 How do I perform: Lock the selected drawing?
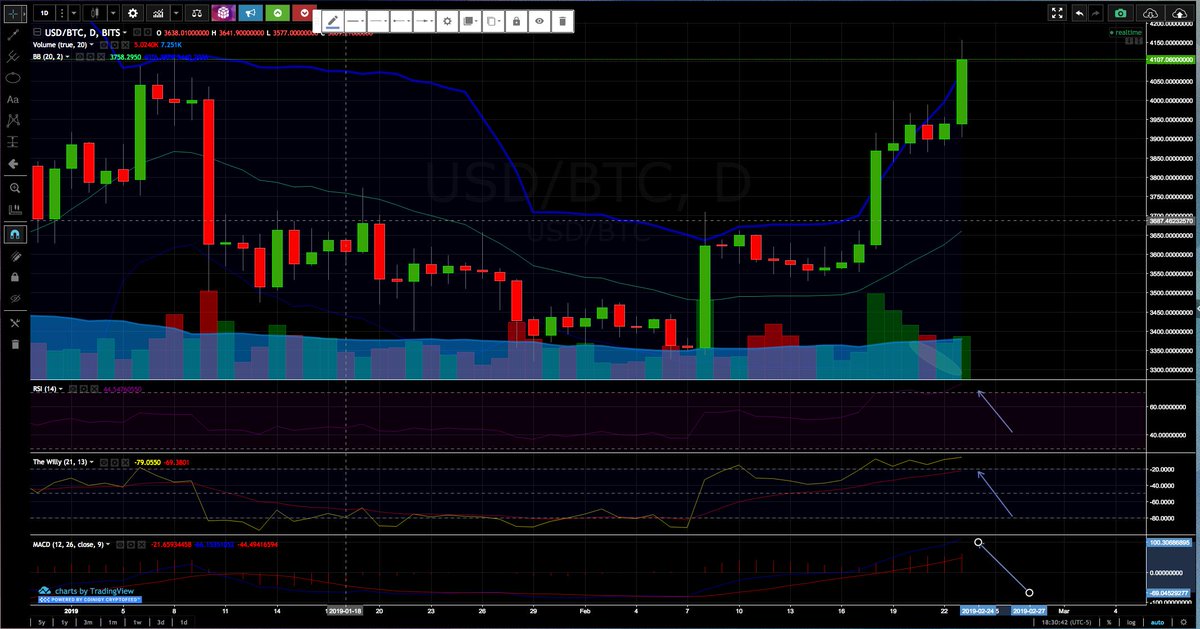tap(516, 22)
